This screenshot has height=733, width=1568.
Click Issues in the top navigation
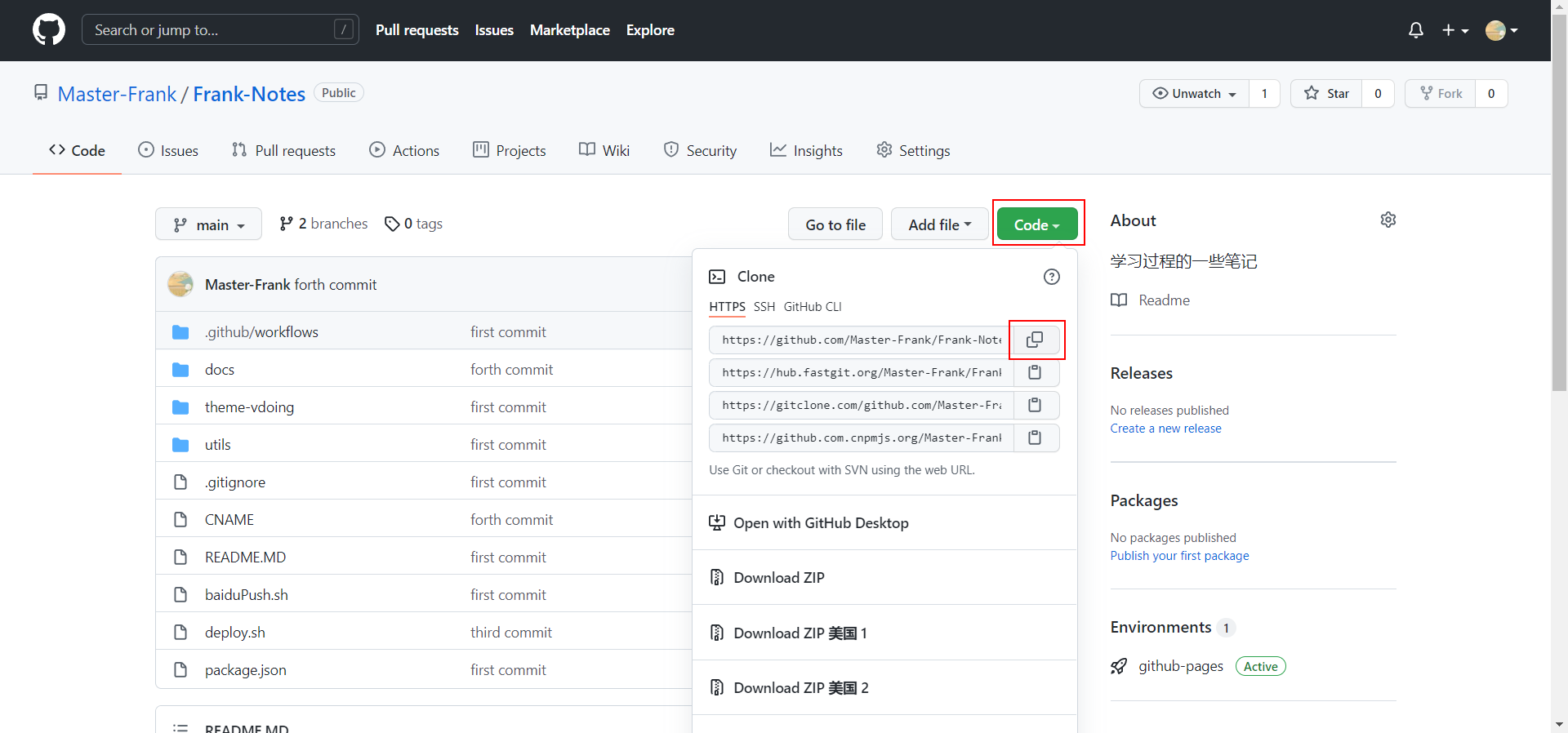pos(494,30)
